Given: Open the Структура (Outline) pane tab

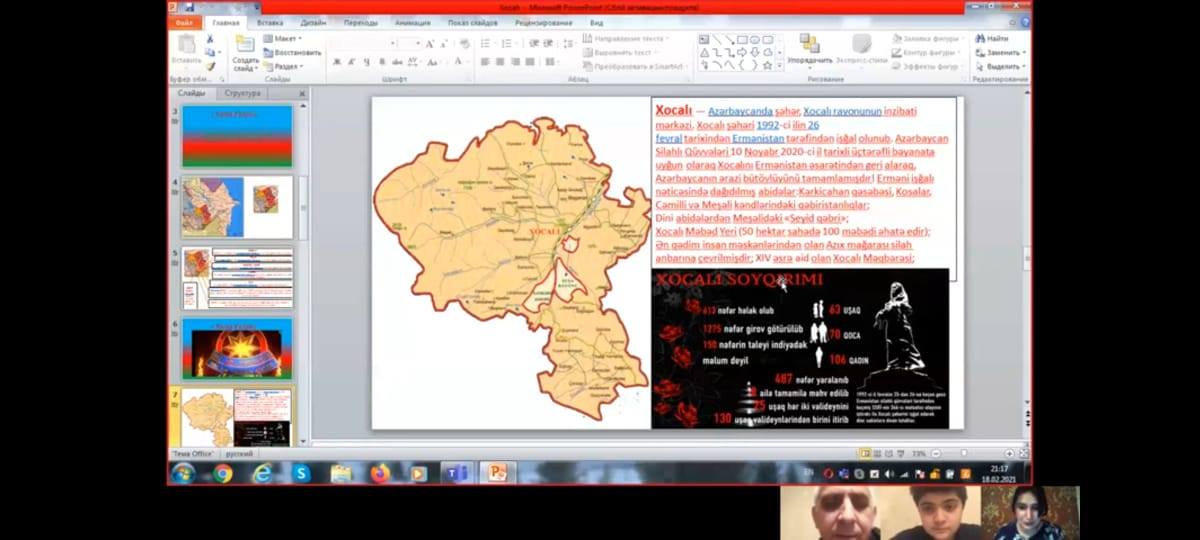Looking at the screenshot, I should [x=243, y=93].
